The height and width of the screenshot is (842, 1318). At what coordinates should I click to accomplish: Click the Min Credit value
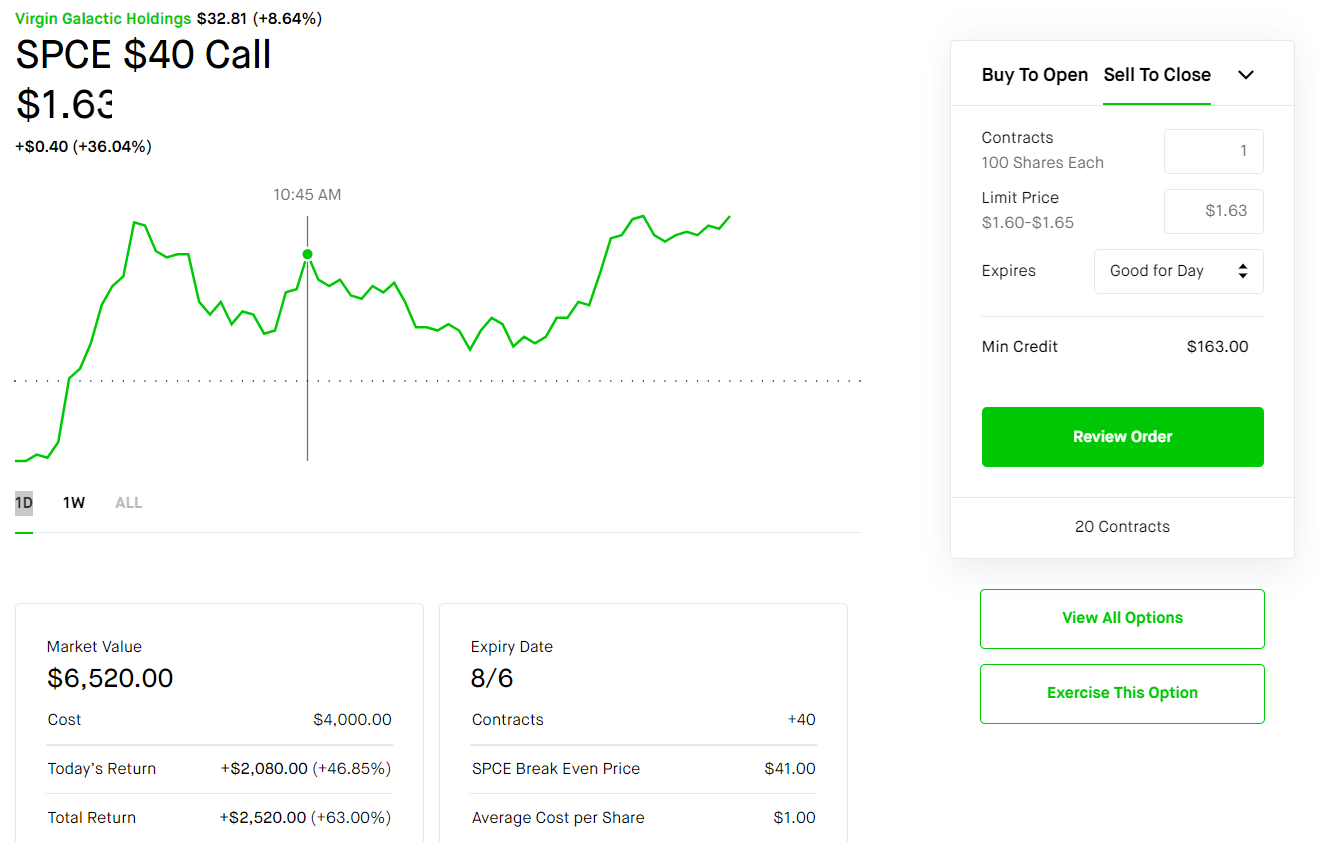(1217, 346)
